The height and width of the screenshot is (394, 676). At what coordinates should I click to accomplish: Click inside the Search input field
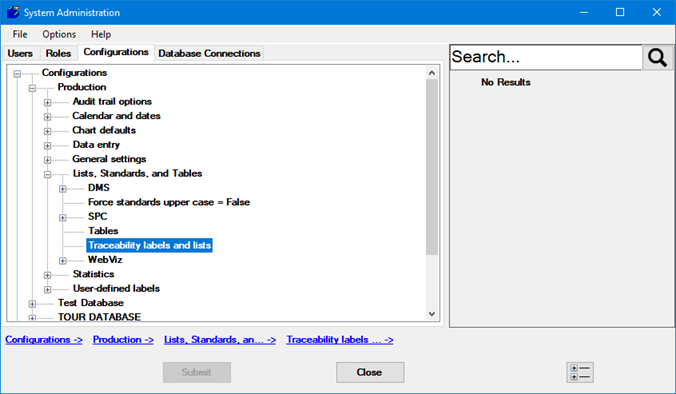click(546, 57)
